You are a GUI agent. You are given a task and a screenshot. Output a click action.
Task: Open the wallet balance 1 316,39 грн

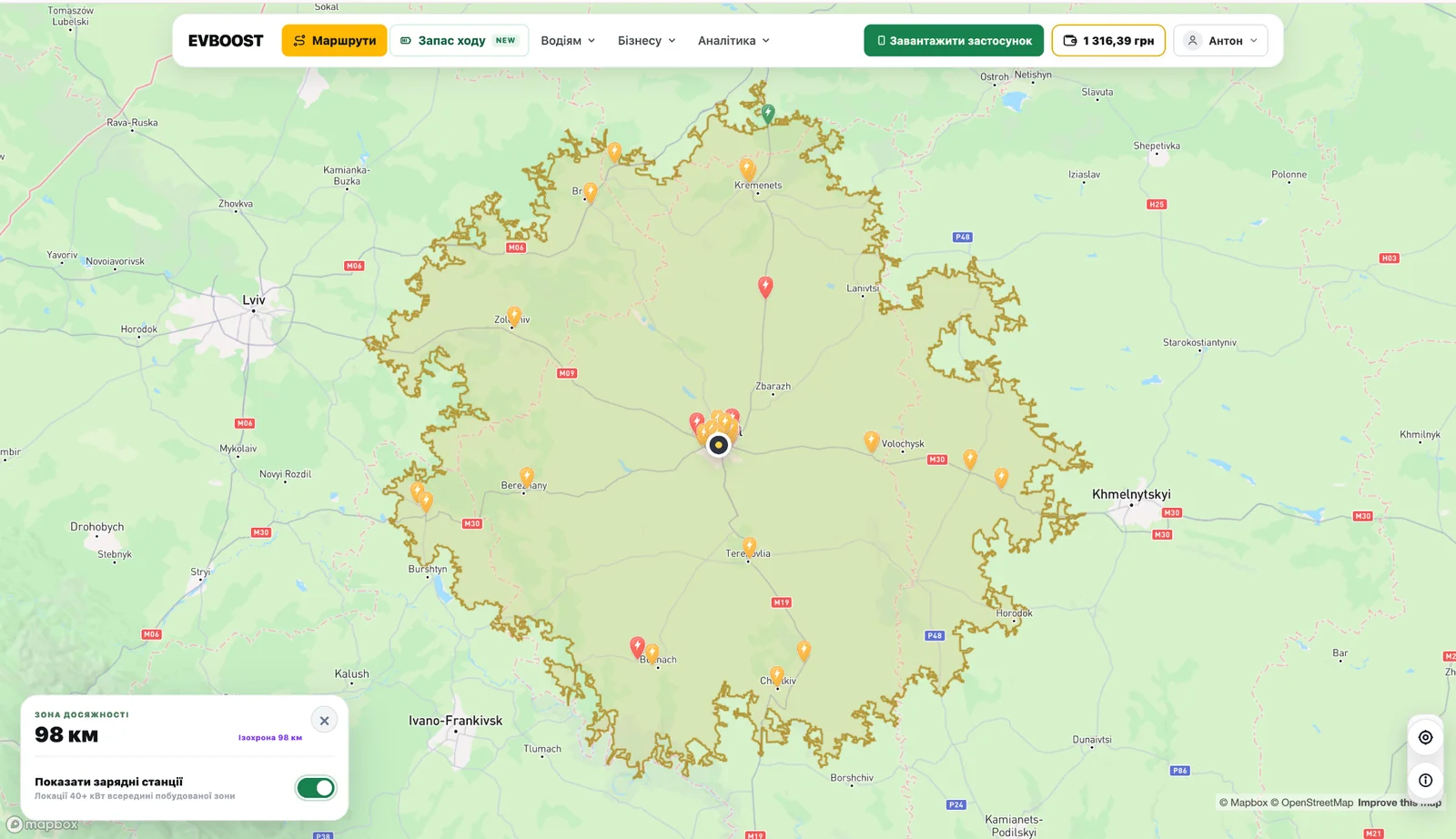[1108, 41]
